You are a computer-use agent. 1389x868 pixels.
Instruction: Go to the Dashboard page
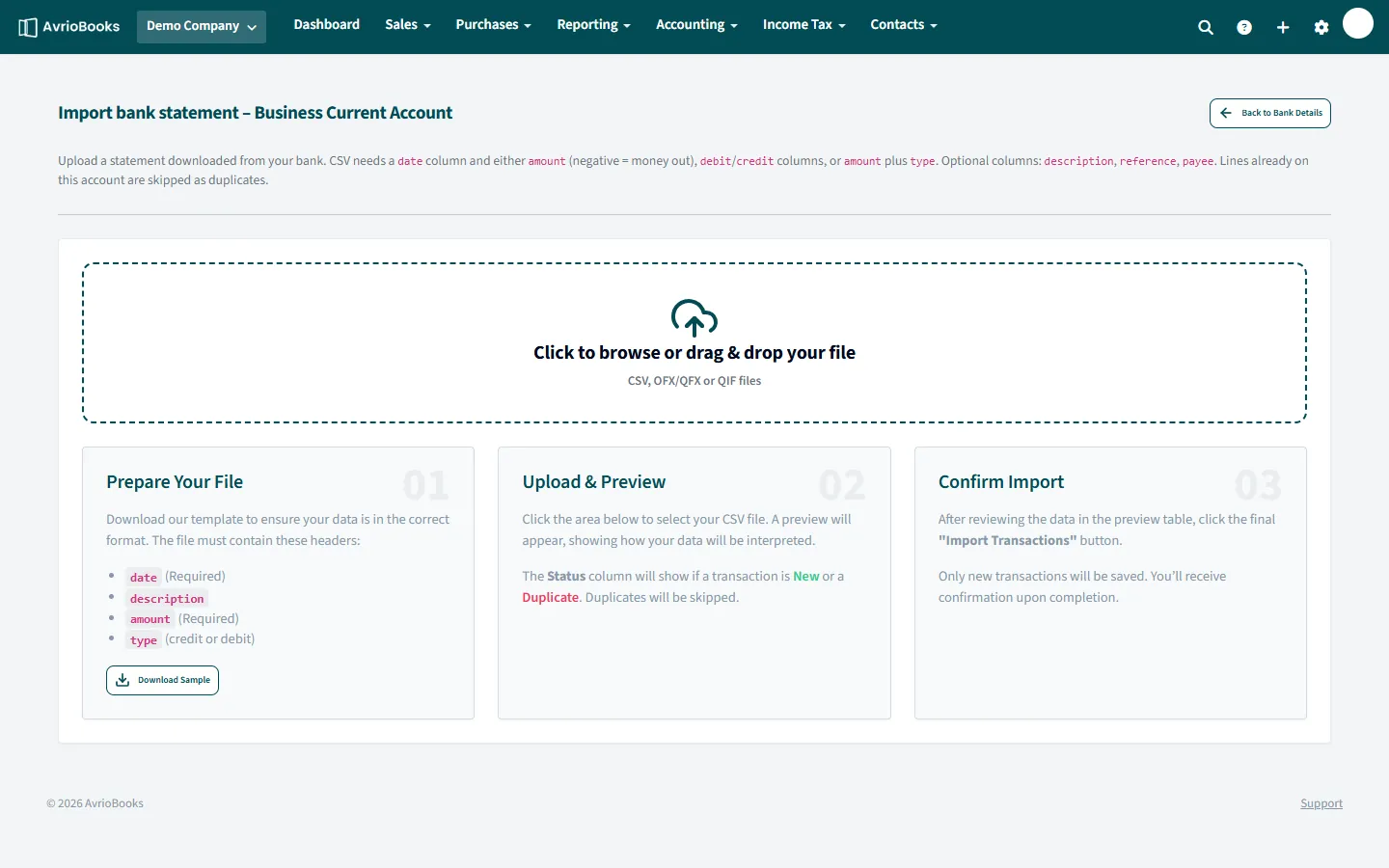click(x=327, y=25)
